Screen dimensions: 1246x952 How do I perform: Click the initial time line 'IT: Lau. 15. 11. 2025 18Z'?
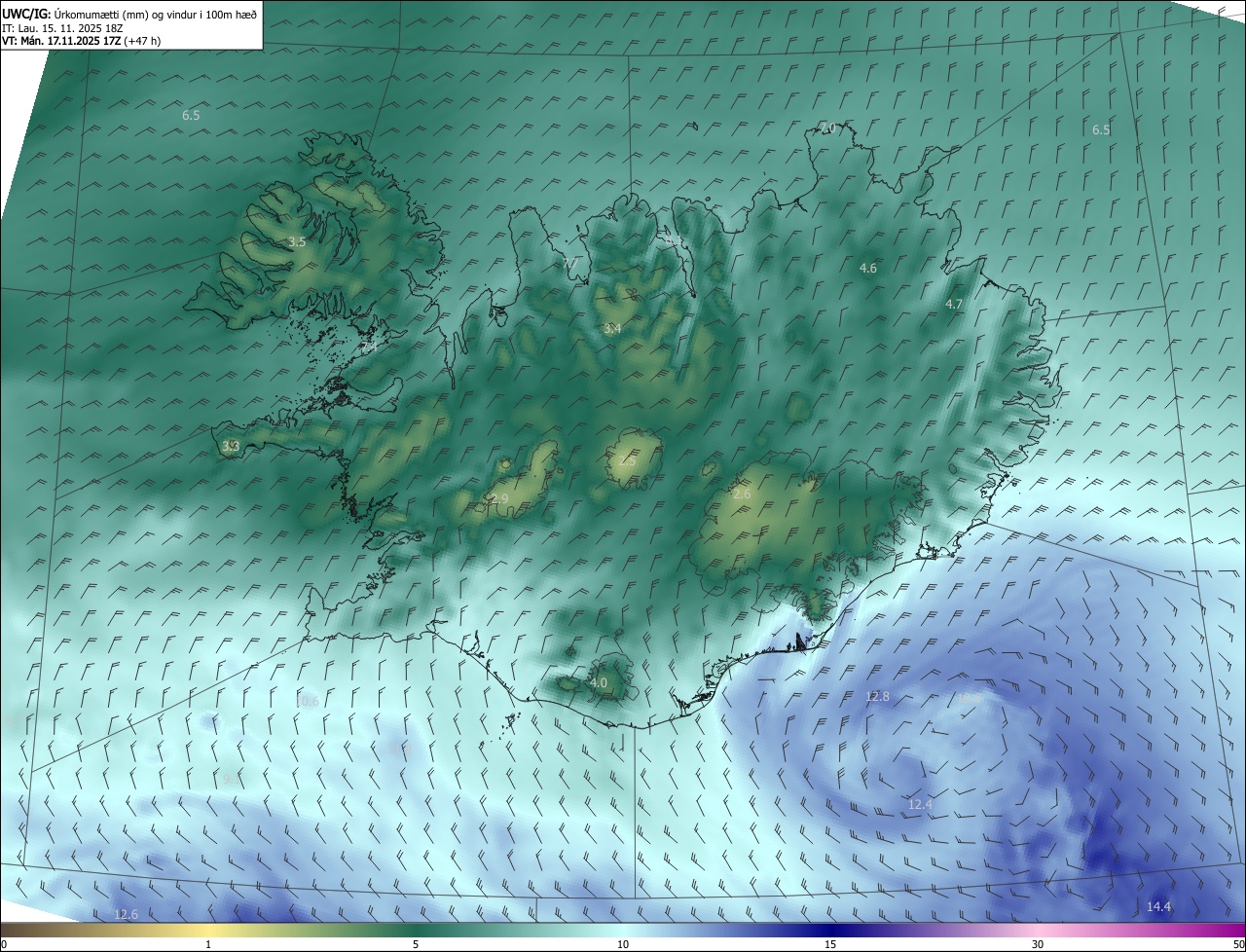(61, 28)
